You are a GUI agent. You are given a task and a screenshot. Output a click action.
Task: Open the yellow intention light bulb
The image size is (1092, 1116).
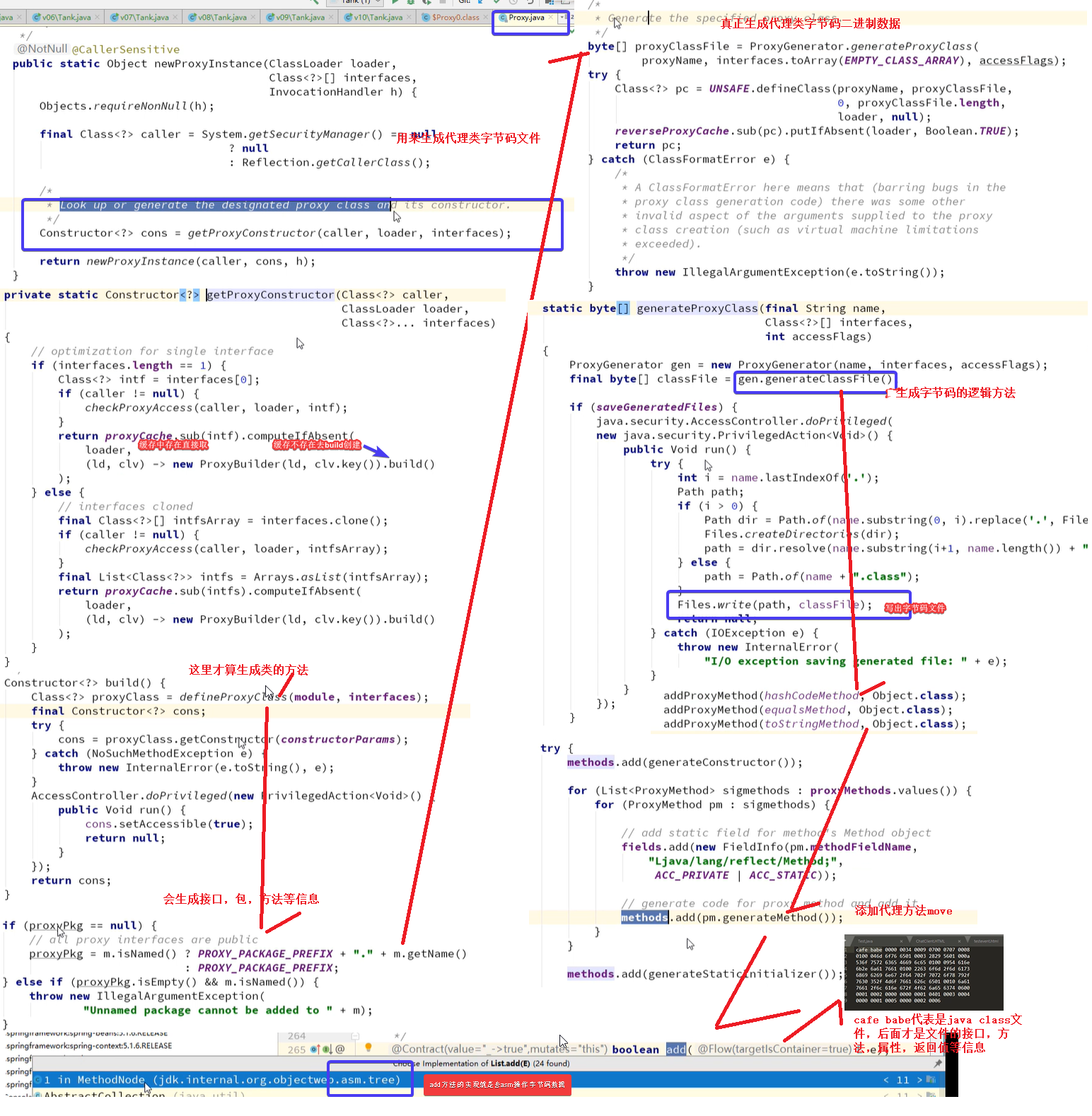(368, 1047)
